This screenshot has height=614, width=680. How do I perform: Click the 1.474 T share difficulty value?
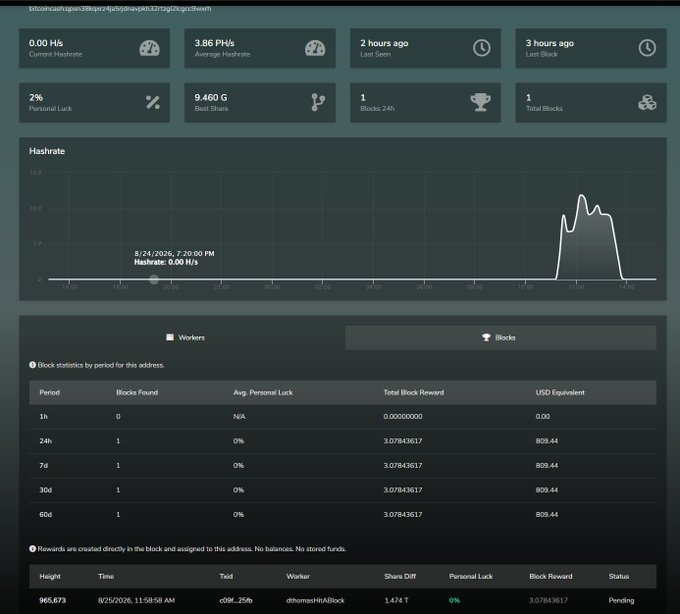pyautogui.click(x=396, y=601)
